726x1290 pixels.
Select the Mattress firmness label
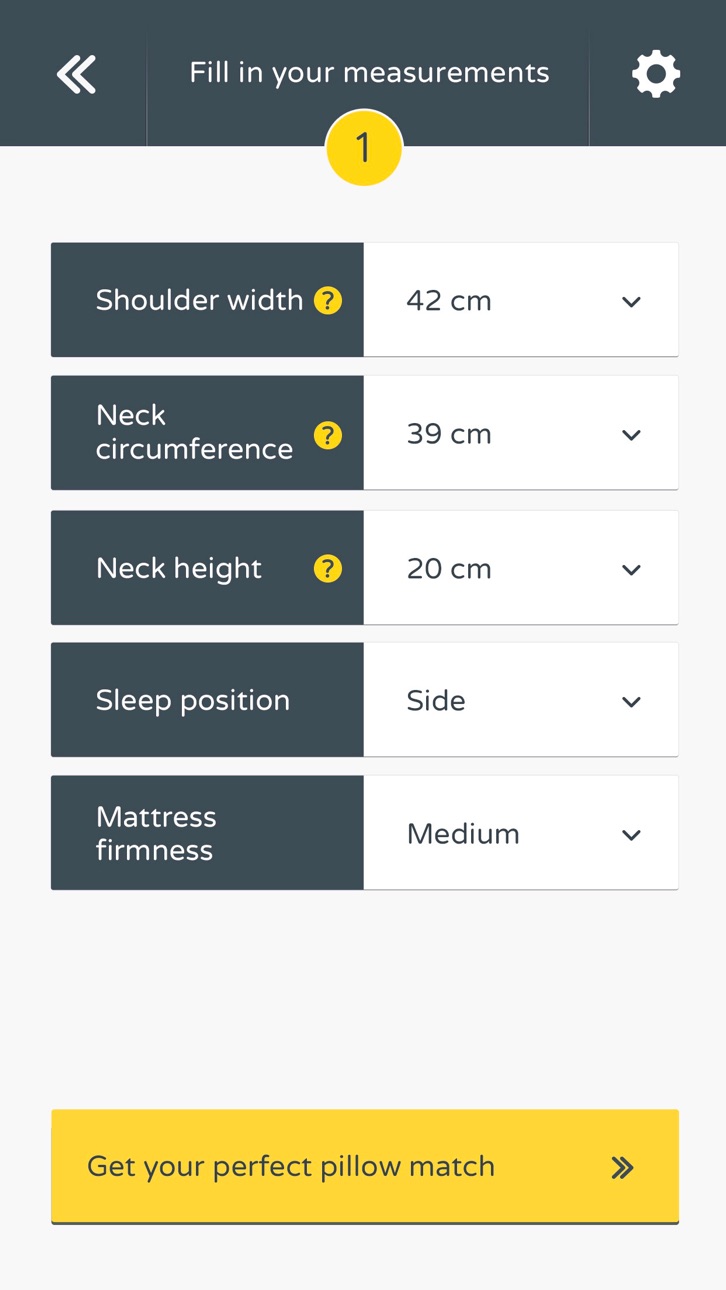(156, 833)
